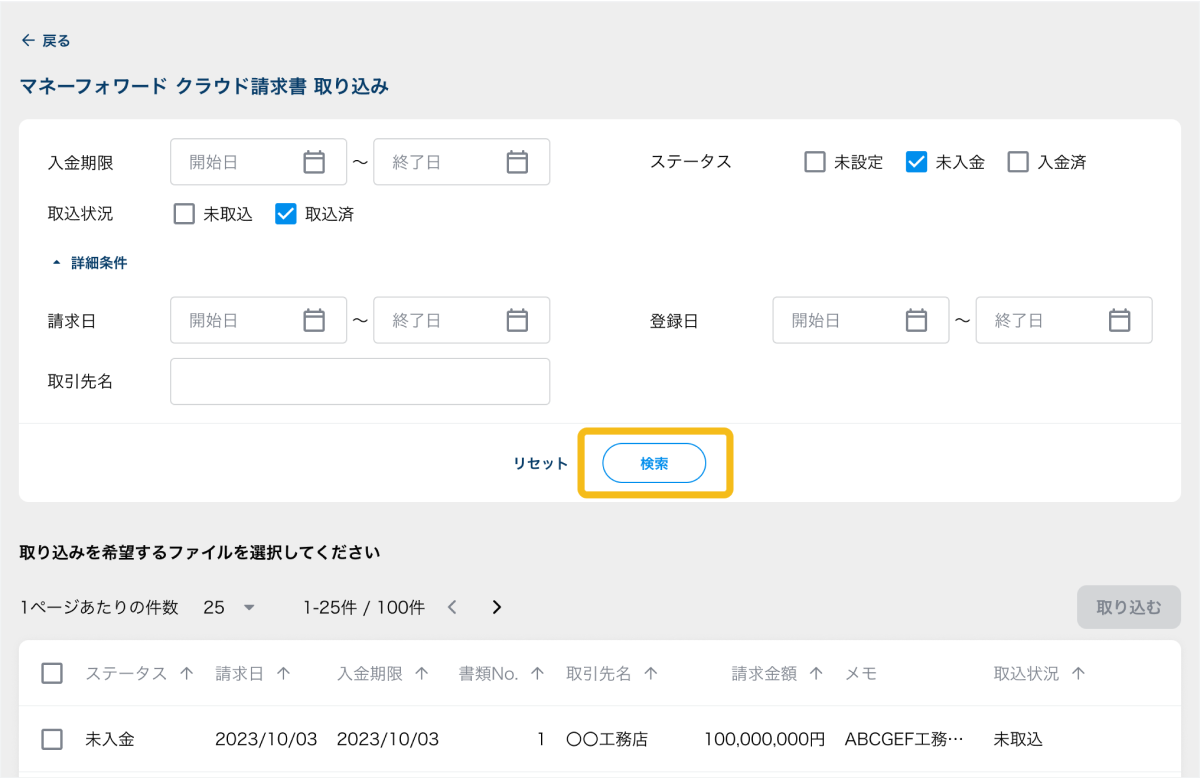Sort table by 請求金額 arrow
The image size is (1200, 778).
click(x=816, y=674)
